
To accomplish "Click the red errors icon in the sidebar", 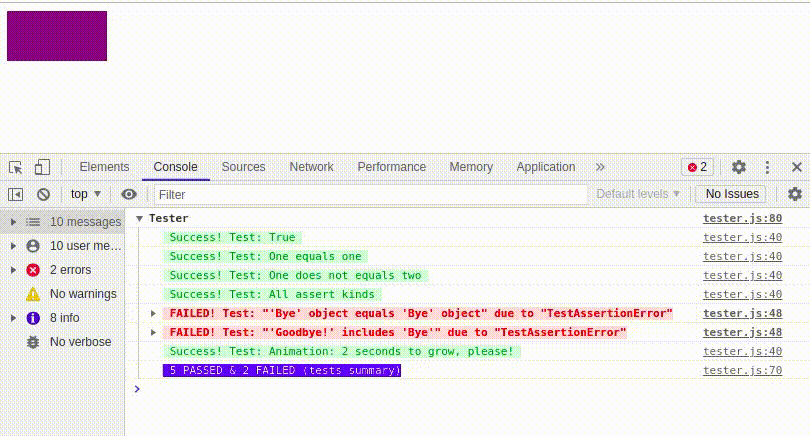I will (x=33, y=270).
